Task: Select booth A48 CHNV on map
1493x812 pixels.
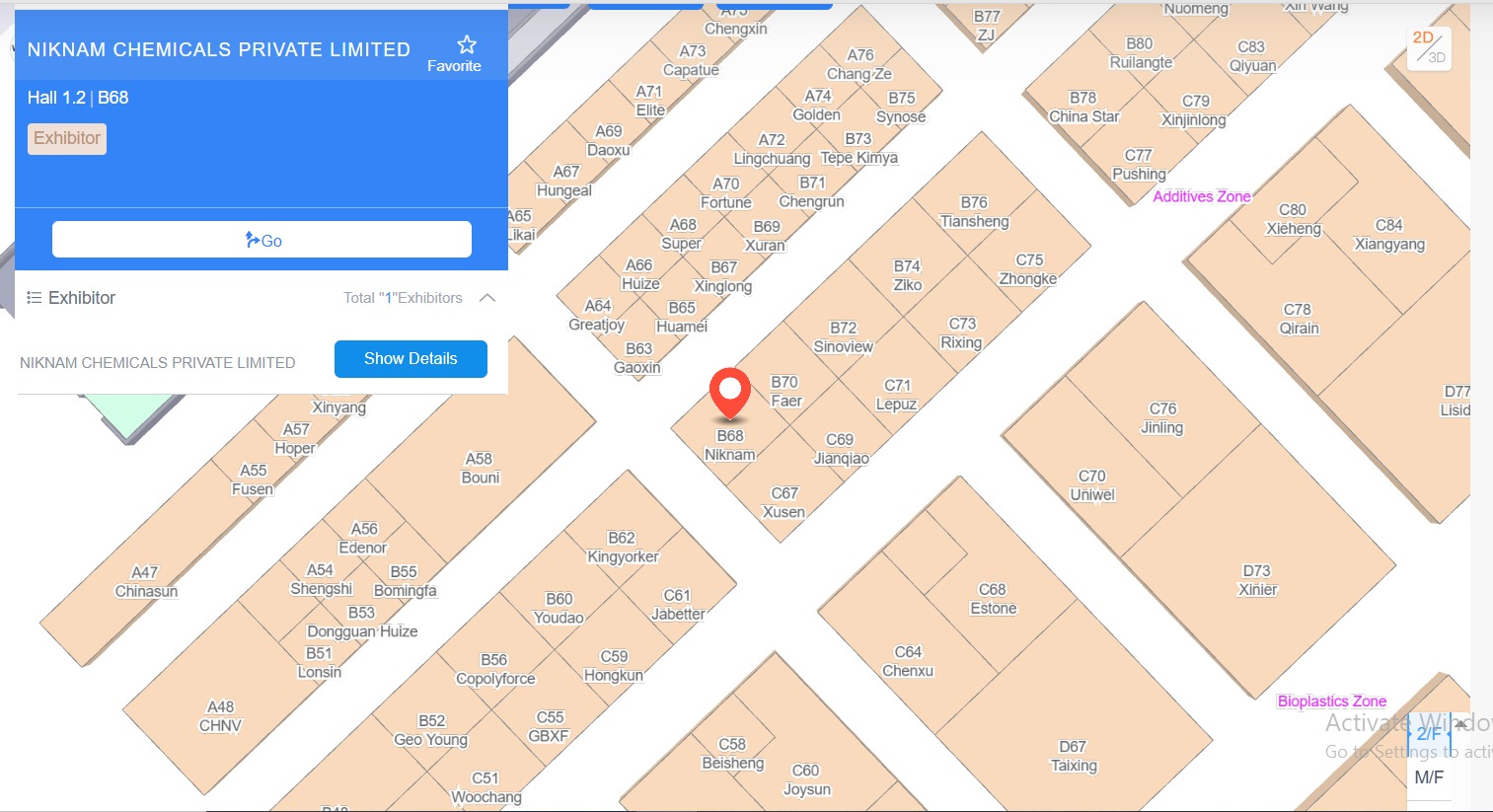Action: pos(220,716)
